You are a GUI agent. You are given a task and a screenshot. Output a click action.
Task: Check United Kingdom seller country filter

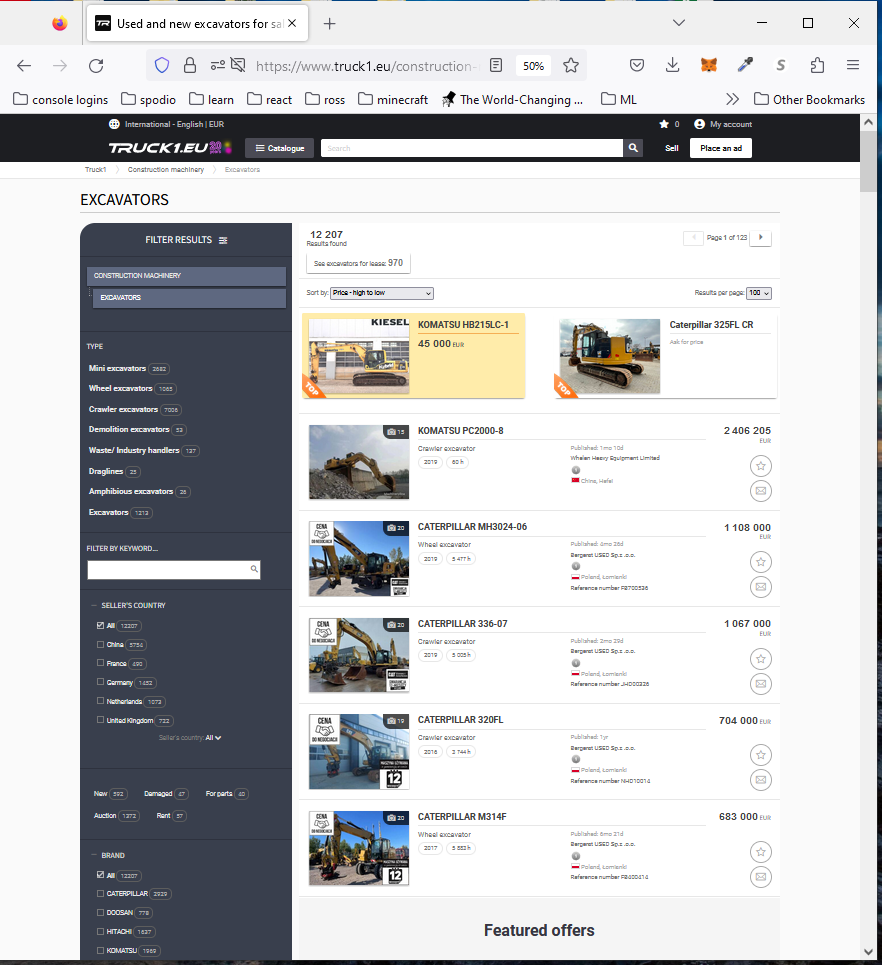tap(100, 719)
